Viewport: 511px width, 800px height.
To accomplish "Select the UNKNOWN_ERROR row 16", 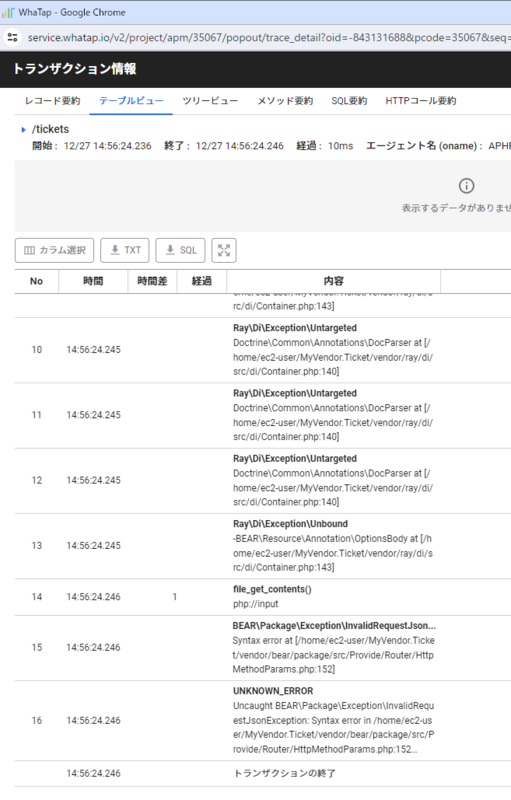I will click(x=263, y=720).
